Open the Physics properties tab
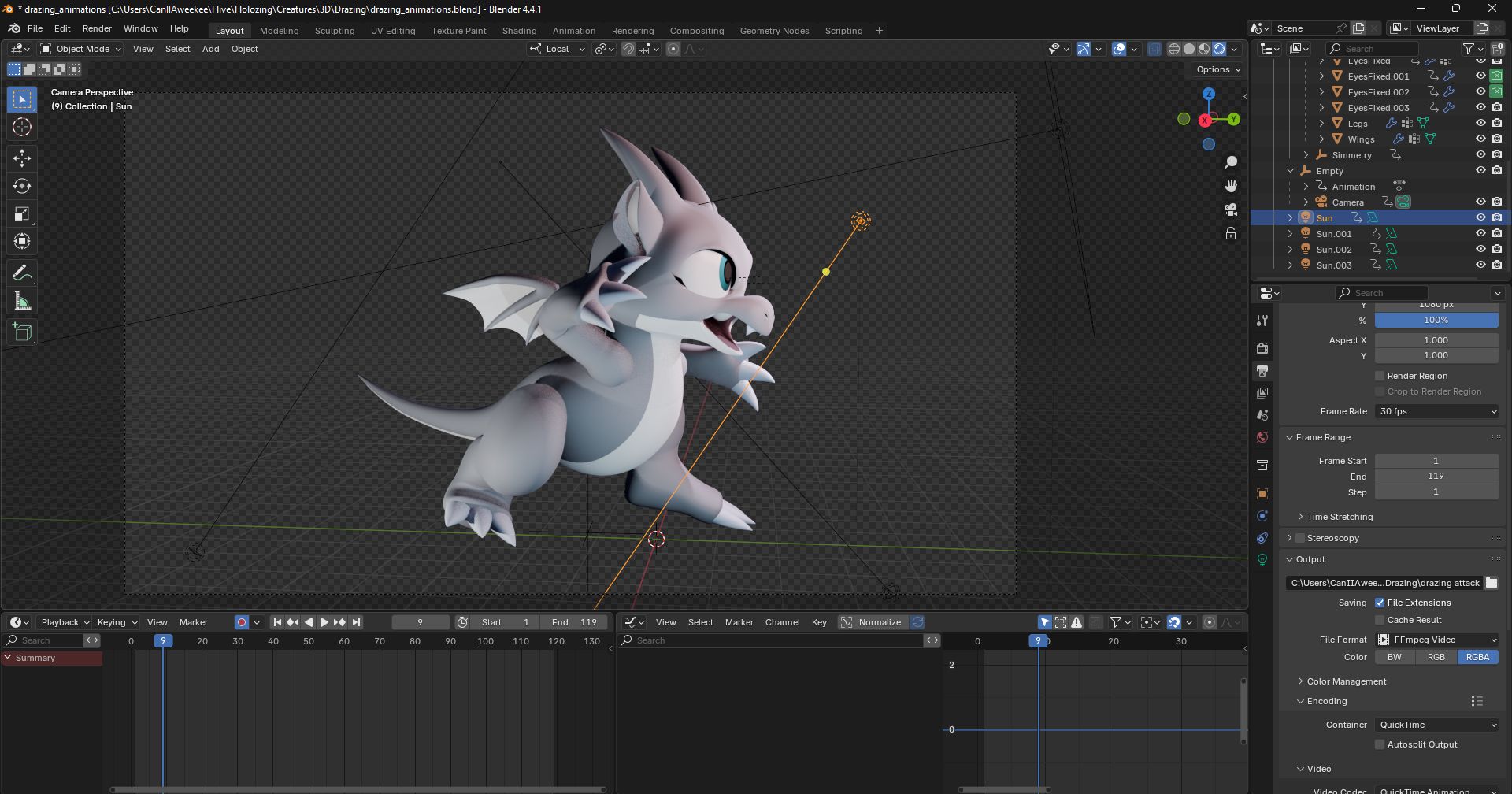Screen dimensions: 1512x794 tap(1262, 516)
